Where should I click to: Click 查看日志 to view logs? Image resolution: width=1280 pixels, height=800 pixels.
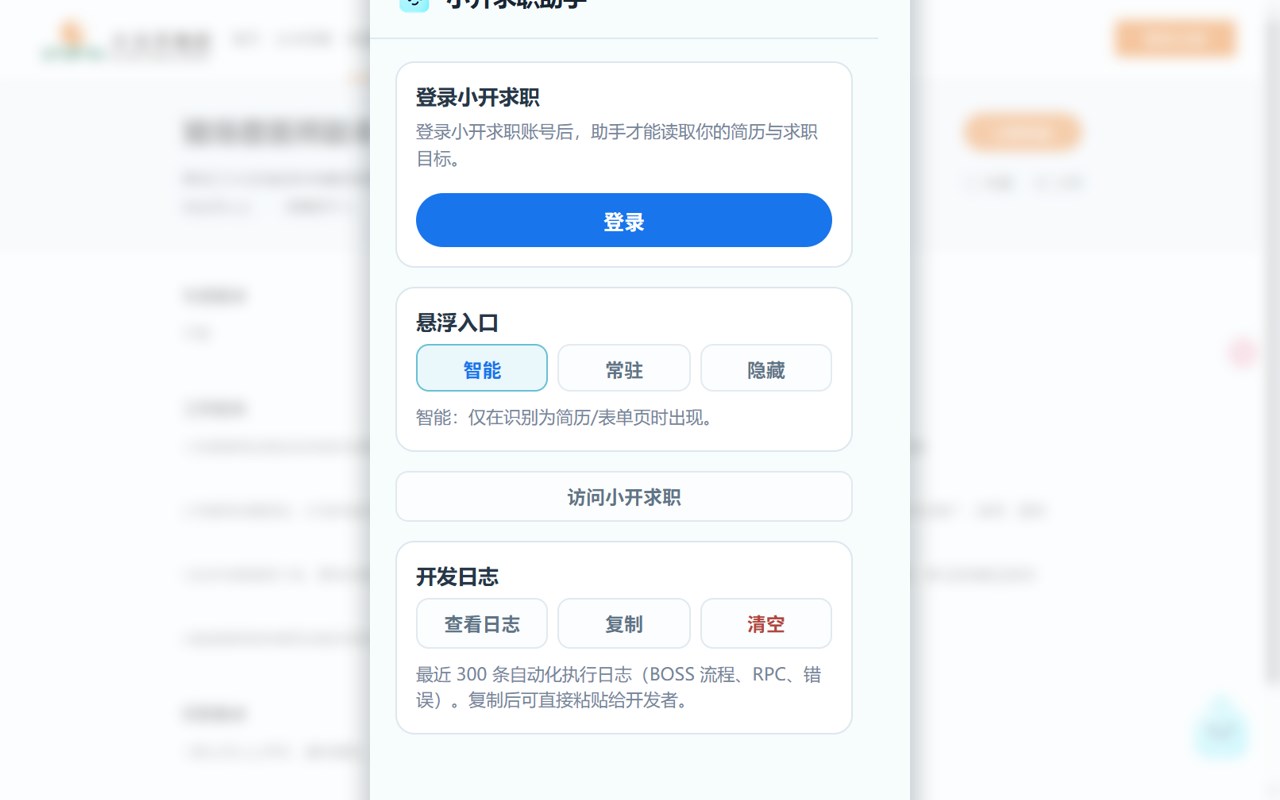pyautogui.click(x=482, y=624)
